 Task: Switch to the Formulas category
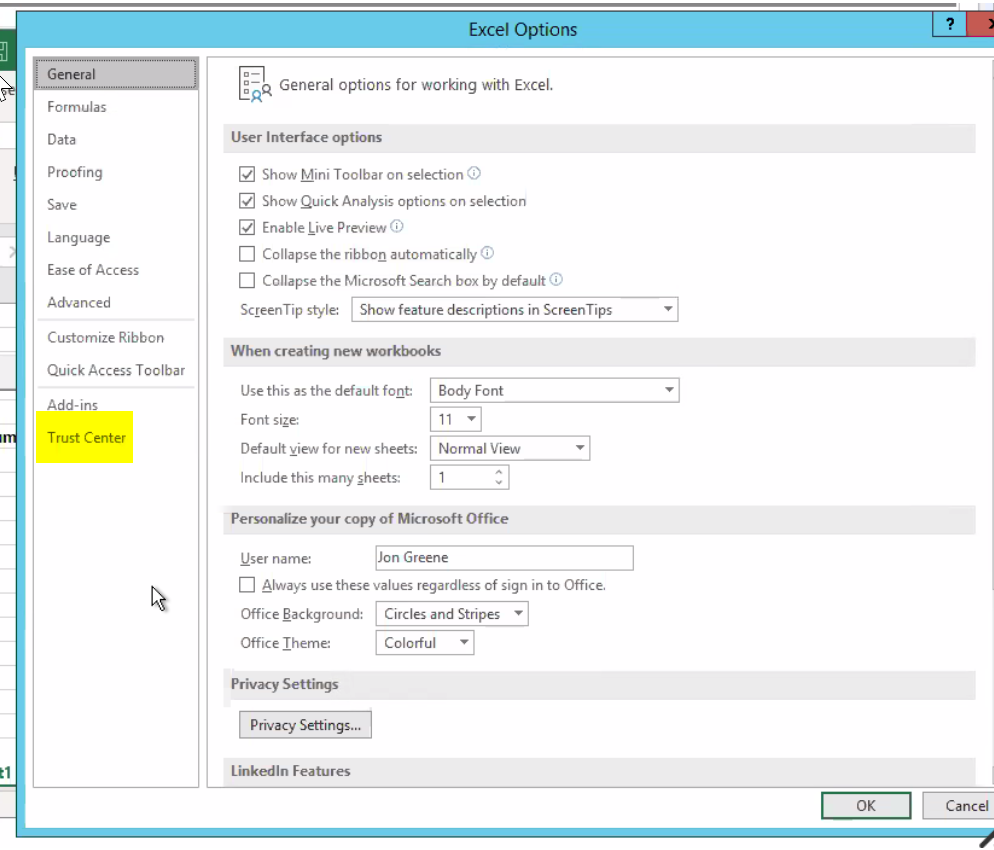coord(116,107)
